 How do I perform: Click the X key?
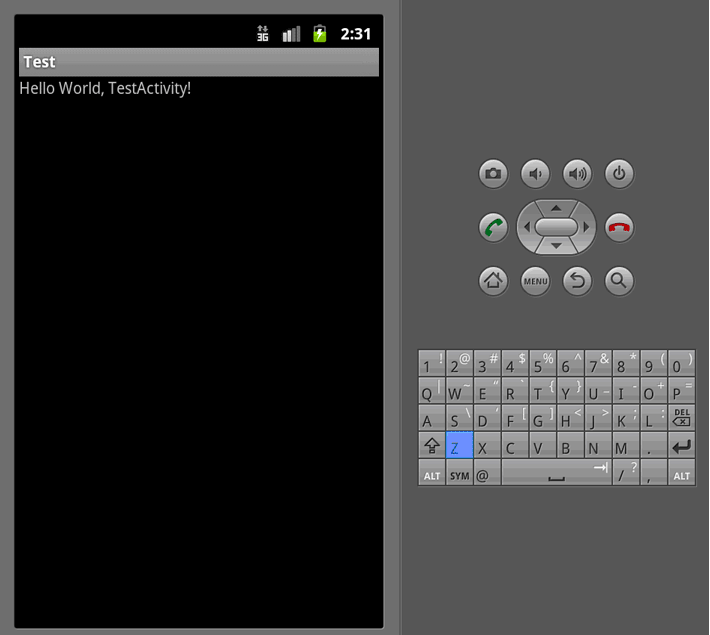coord(487,445)
